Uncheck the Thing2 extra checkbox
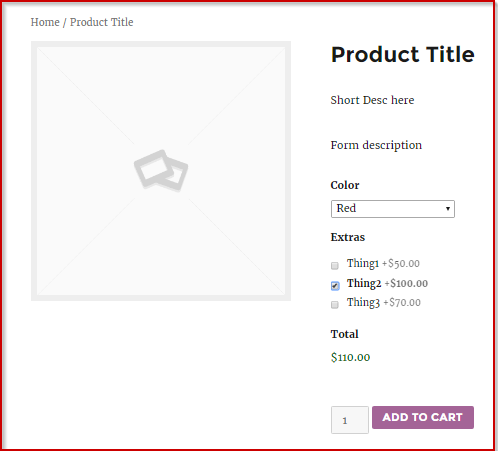498x451 pixels. [x=335, y=286]
